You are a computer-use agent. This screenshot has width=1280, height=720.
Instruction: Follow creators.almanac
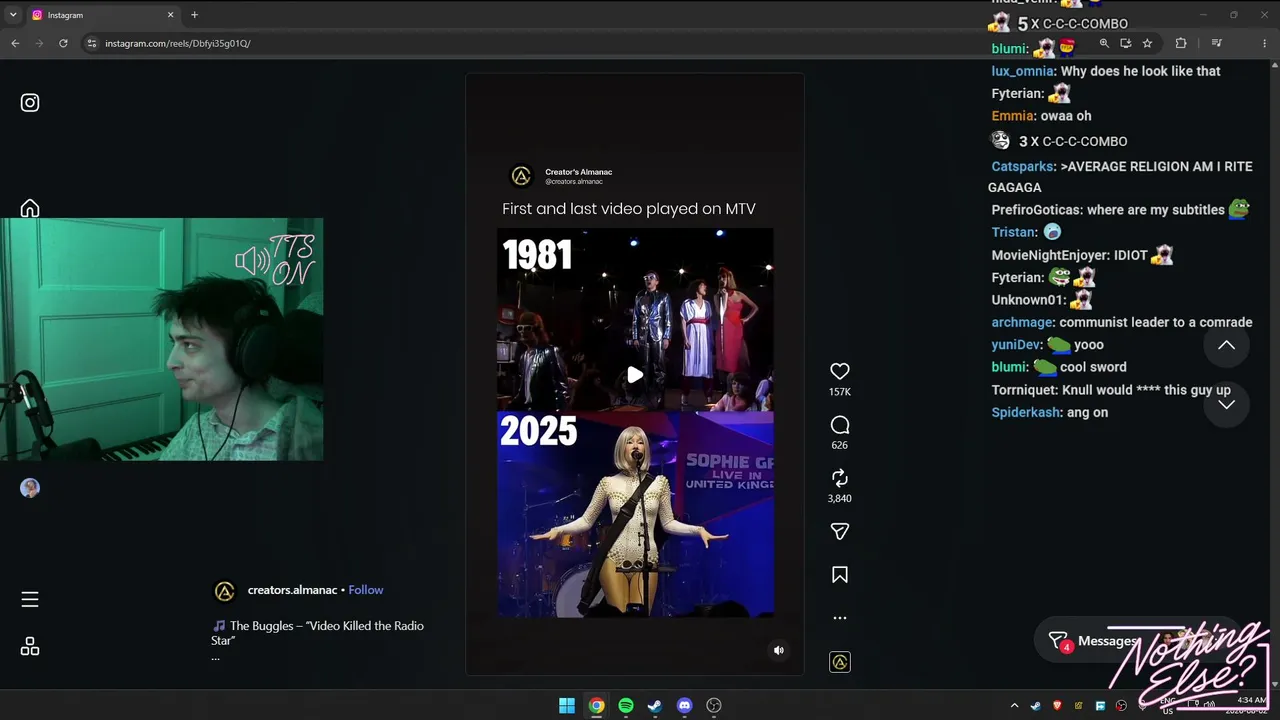pos(366,590)
